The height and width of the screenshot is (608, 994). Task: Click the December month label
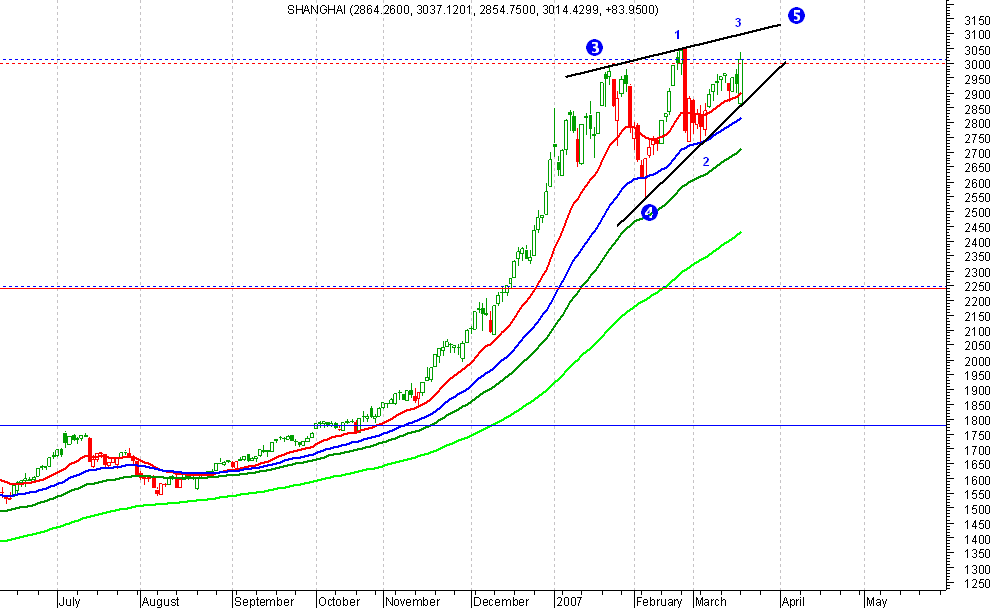point(501,601)
